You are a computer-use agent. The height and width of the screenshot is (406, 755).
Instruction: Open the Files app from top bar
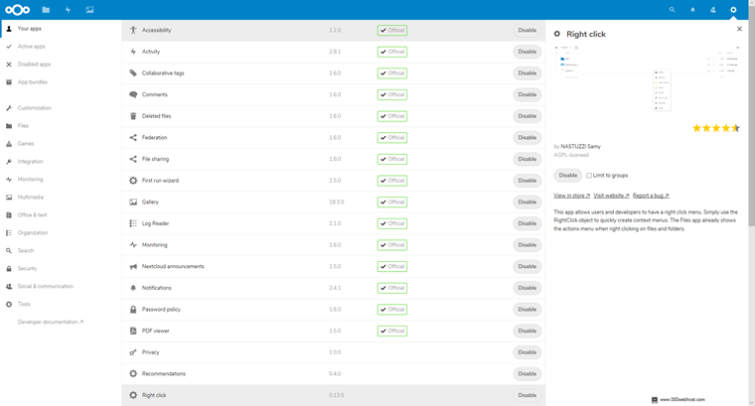(x=46, y=10)
